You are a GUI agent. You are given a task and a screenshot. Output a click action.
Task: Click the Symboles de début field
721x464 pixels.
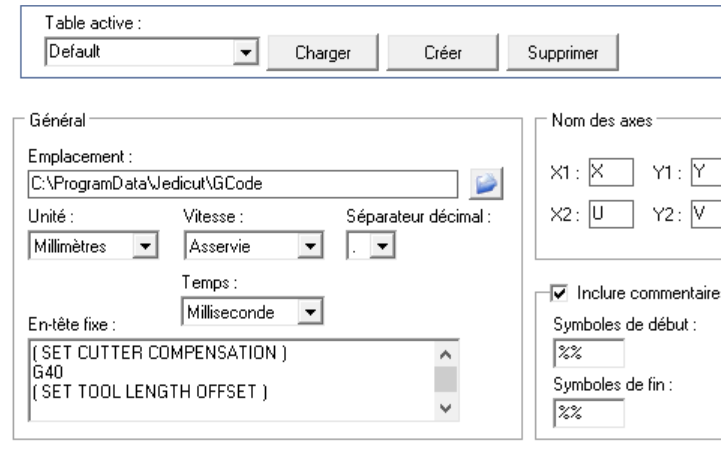(589, 353)
